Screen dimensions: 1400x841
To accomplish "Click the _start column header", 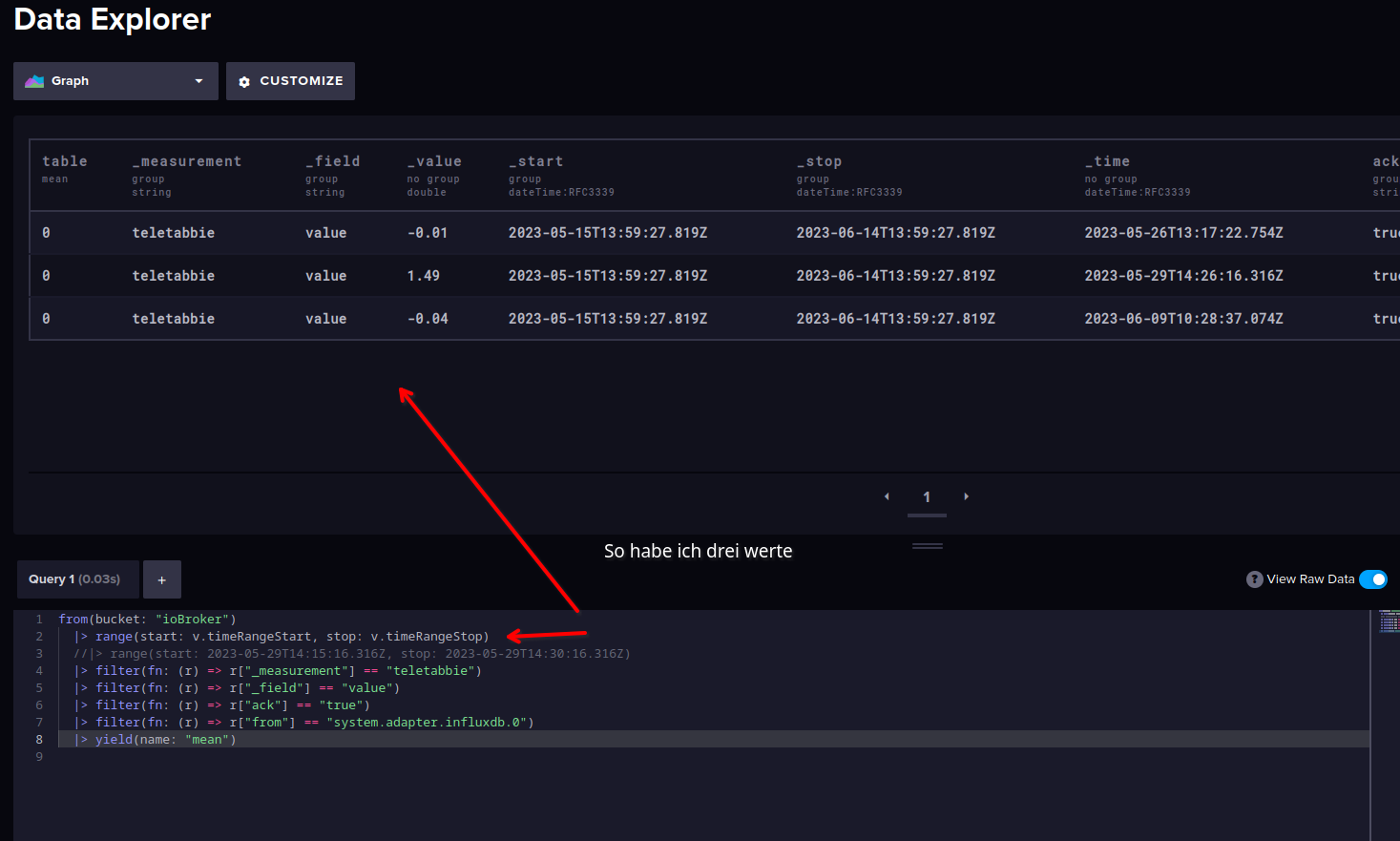I will click(536, 161).
